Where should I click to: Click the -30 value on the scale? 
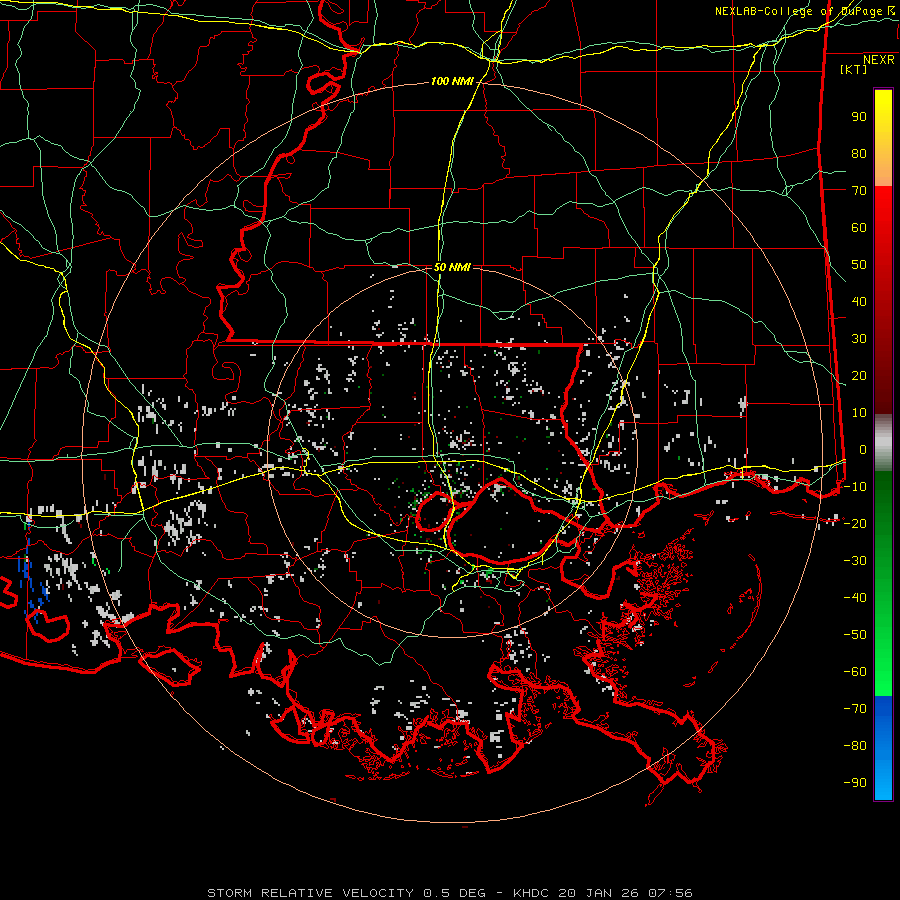(855, 561)
